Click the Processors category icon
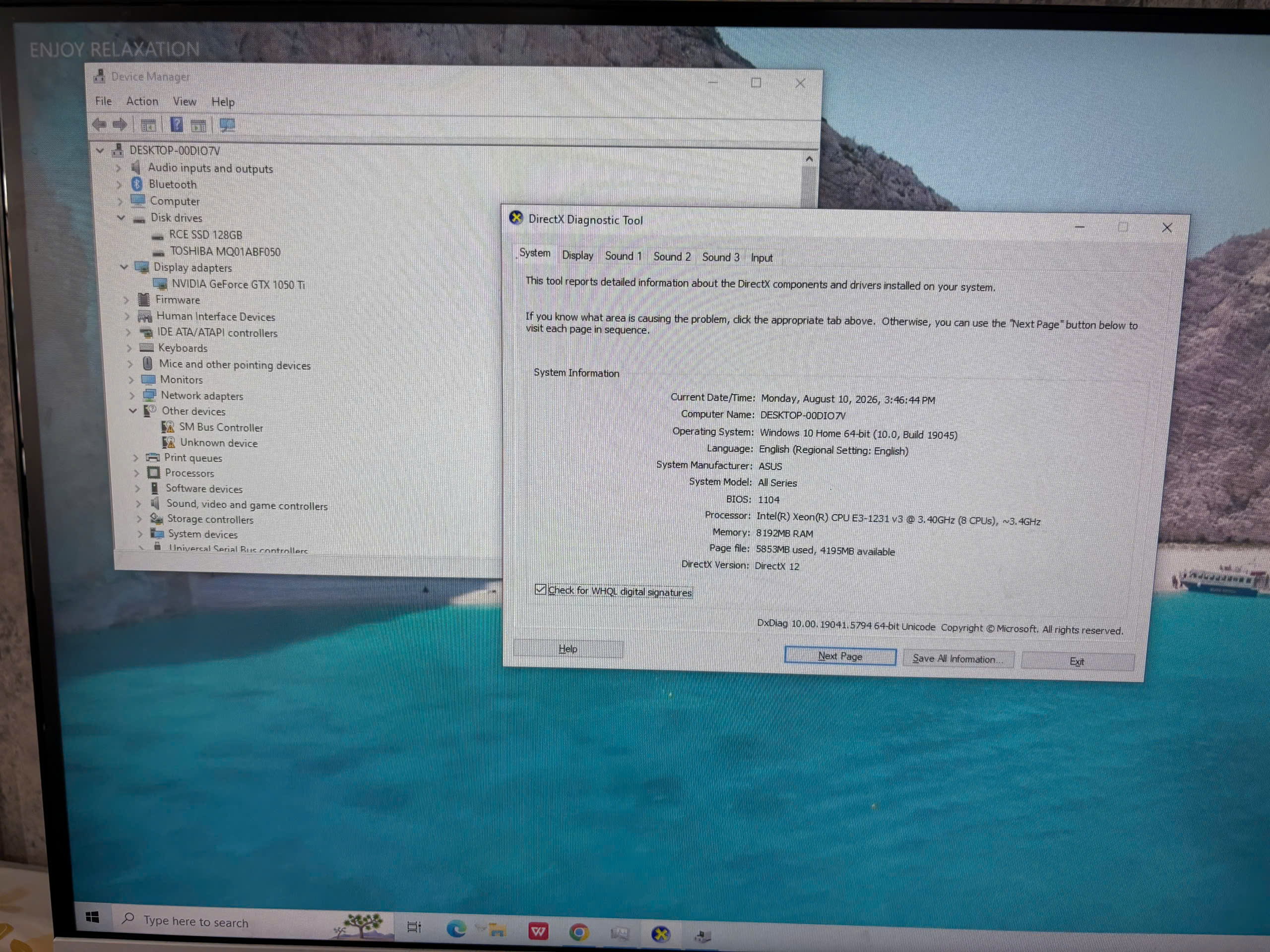1270x952 pixels. [x=153, y=472]
